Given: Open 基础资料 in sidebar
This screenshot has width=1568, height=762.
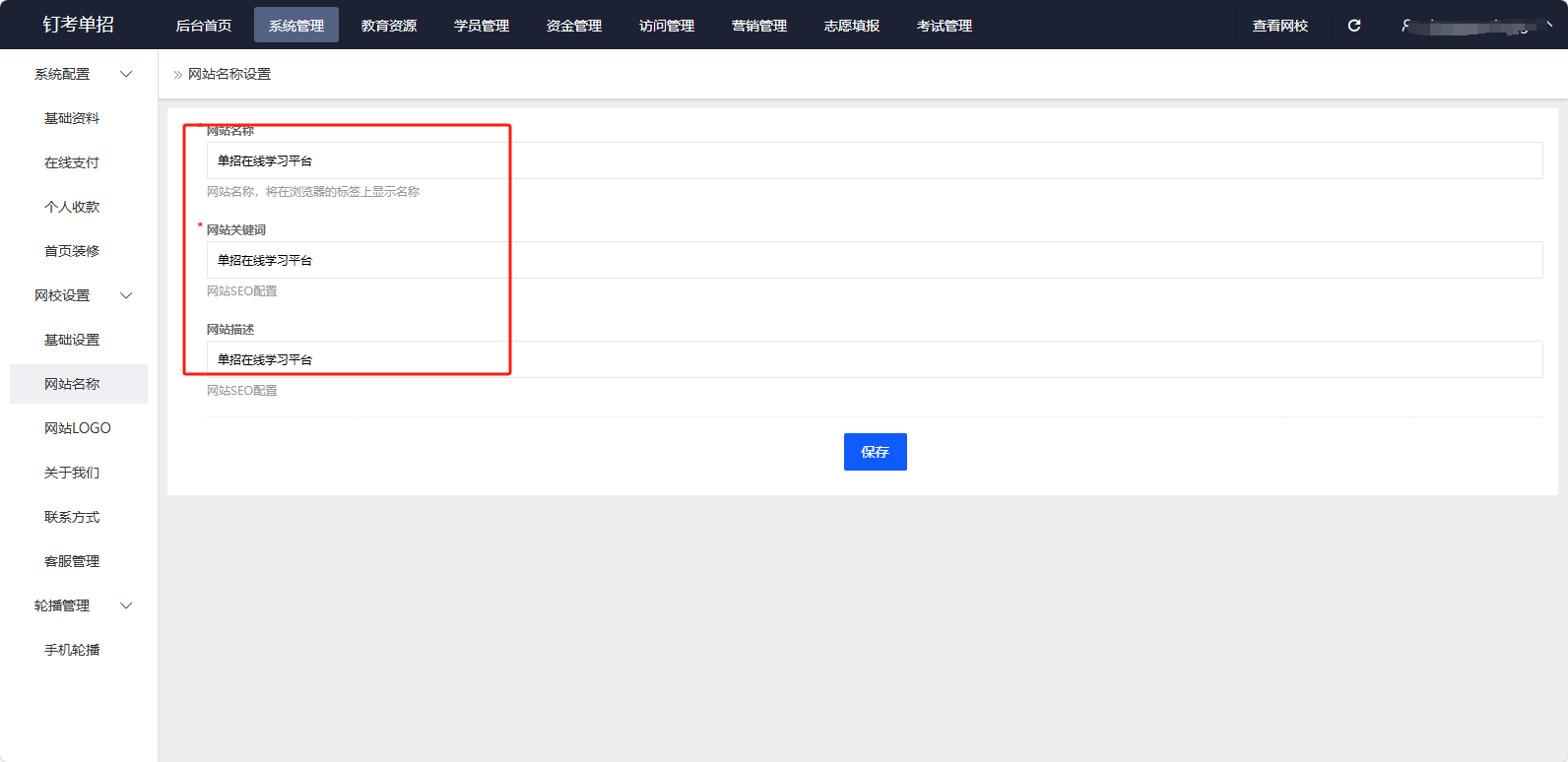Looking at the screenshot, I should (x=72, y=118).
